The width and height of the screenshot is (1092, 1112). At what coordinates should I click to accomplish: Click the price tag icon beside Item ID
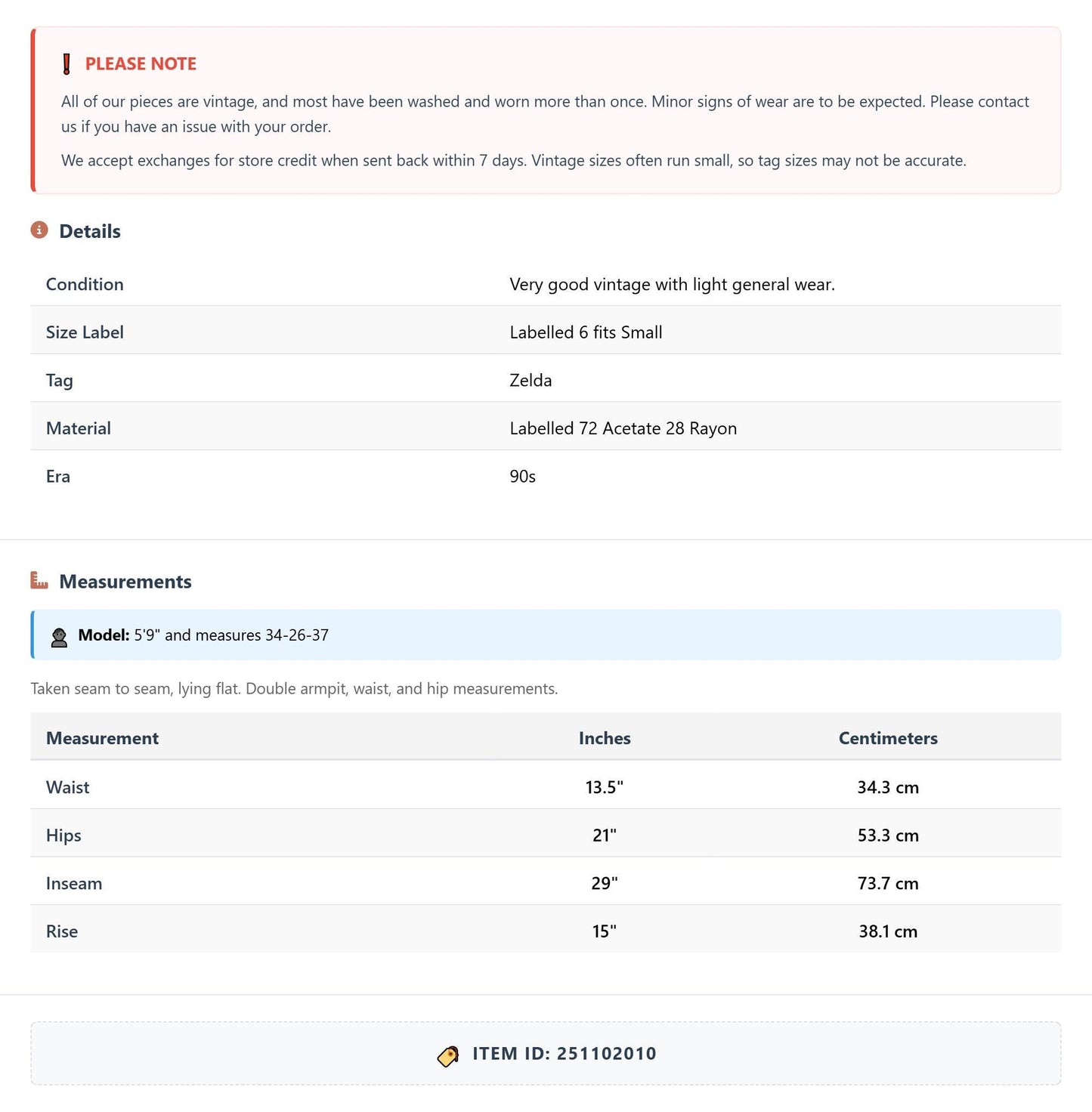coord(448,1055)
